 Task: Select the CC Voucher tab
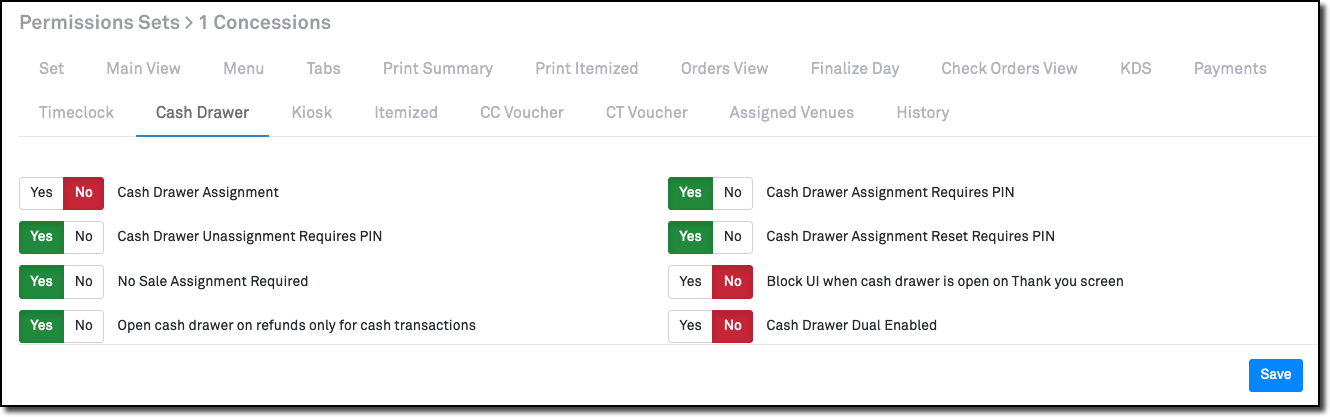[521, 112]
